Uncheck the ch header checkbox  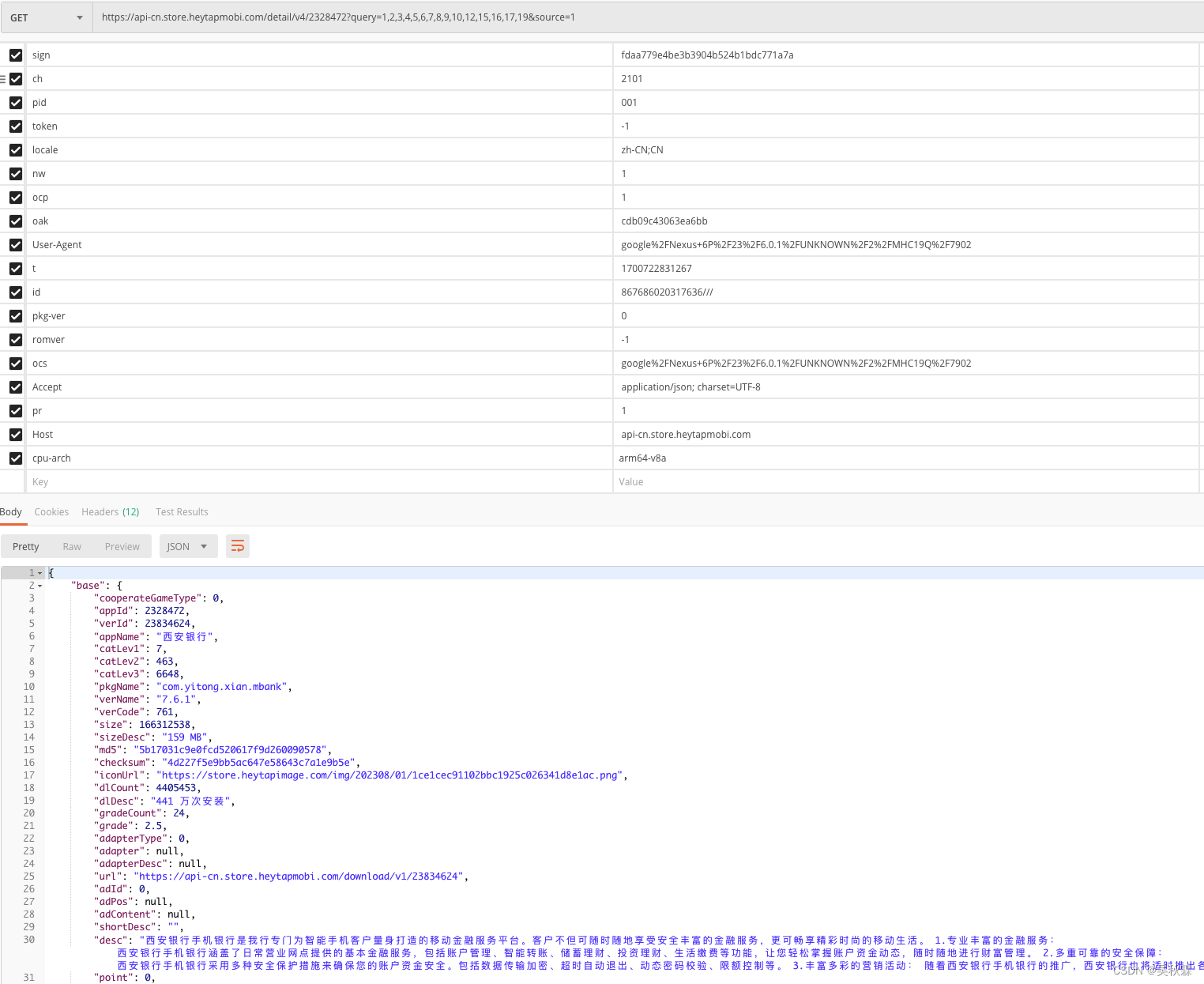(x=16, y=79)
